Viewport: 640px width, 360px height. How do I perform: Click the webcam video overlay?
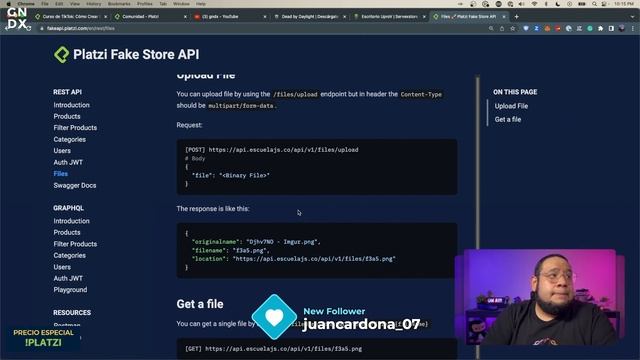[x=540, y=298]
